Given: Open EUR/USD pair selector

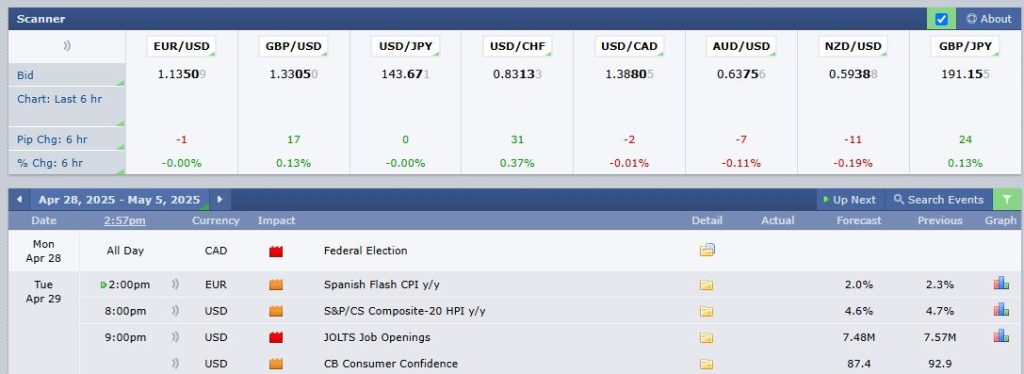Looking at the screenshot, I should pos(182,46).
